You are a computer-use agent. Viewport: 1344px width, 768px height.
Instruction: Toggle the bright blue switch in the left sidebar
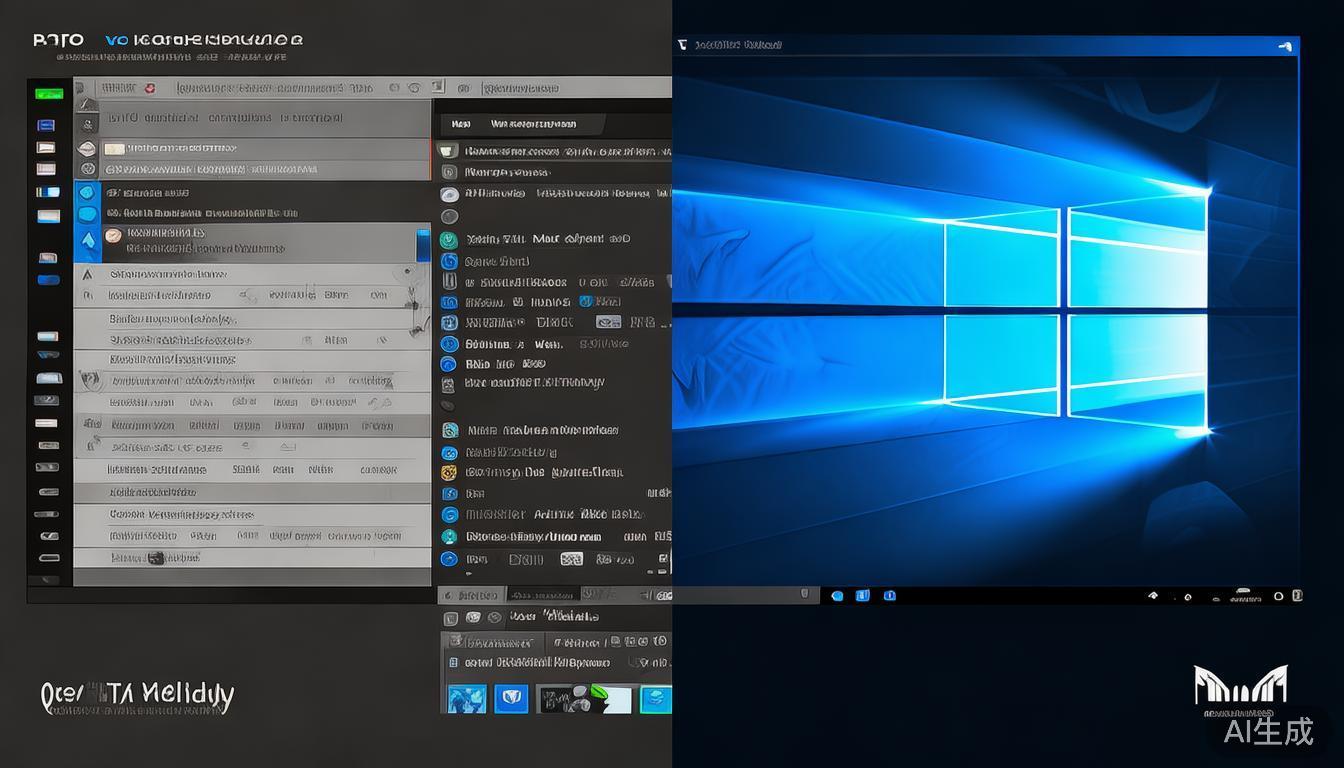48,280
